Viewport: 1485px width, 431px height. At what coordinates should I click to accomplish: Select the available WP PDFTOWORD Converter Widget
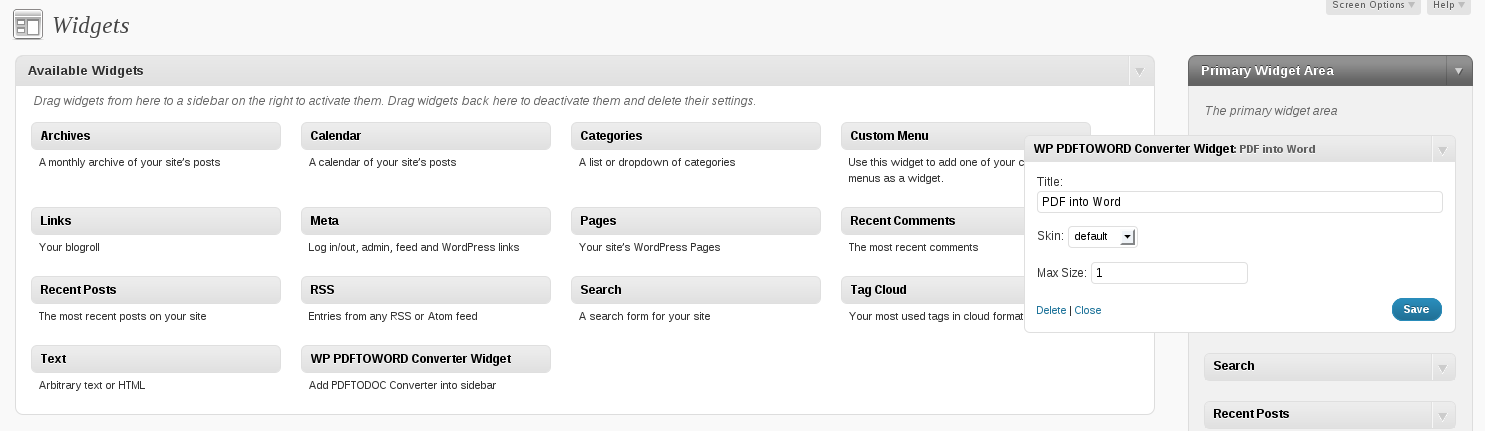(426, 359)
